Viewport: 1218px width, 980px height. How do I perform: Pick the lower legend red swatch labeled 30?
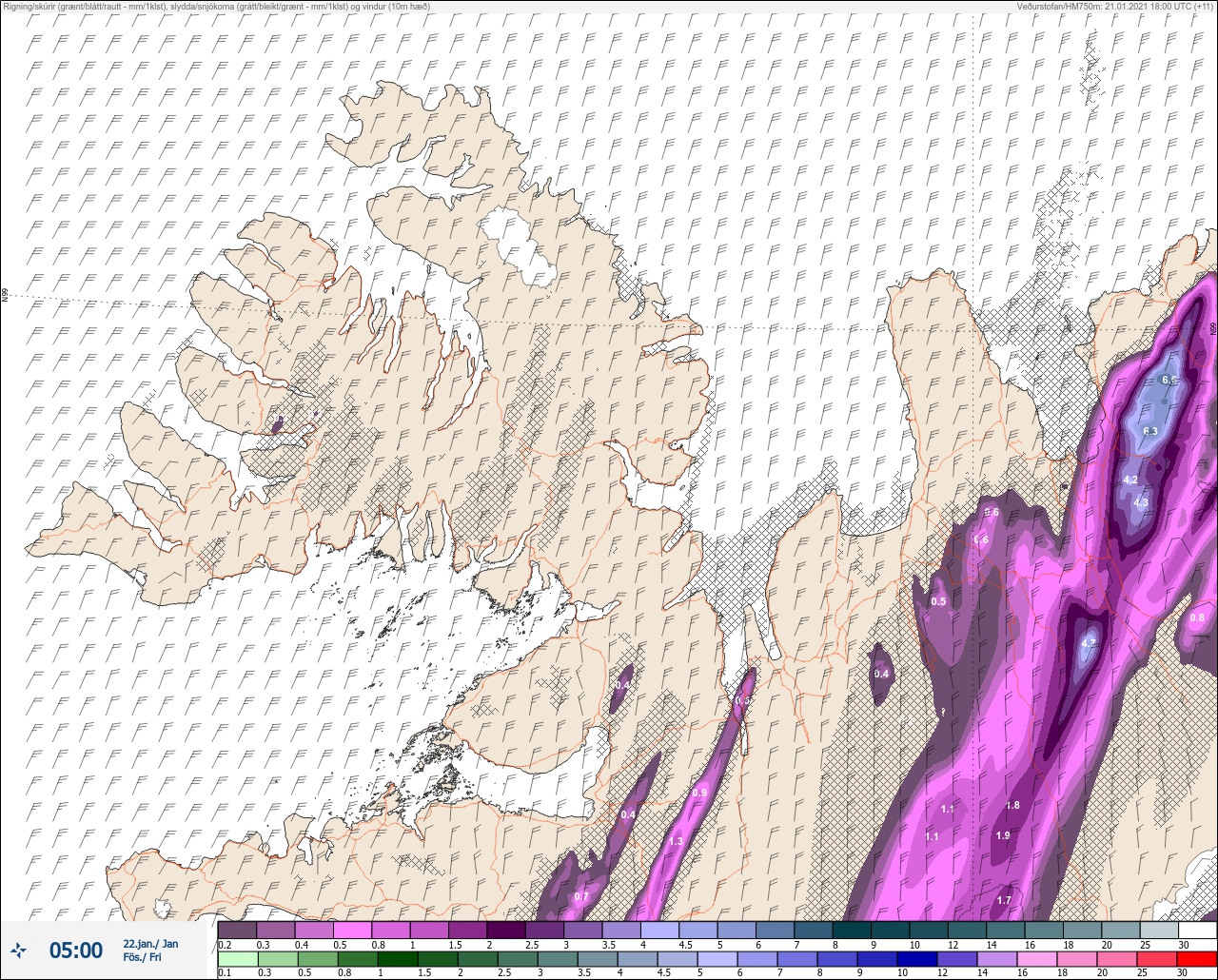click(1197, 959)
